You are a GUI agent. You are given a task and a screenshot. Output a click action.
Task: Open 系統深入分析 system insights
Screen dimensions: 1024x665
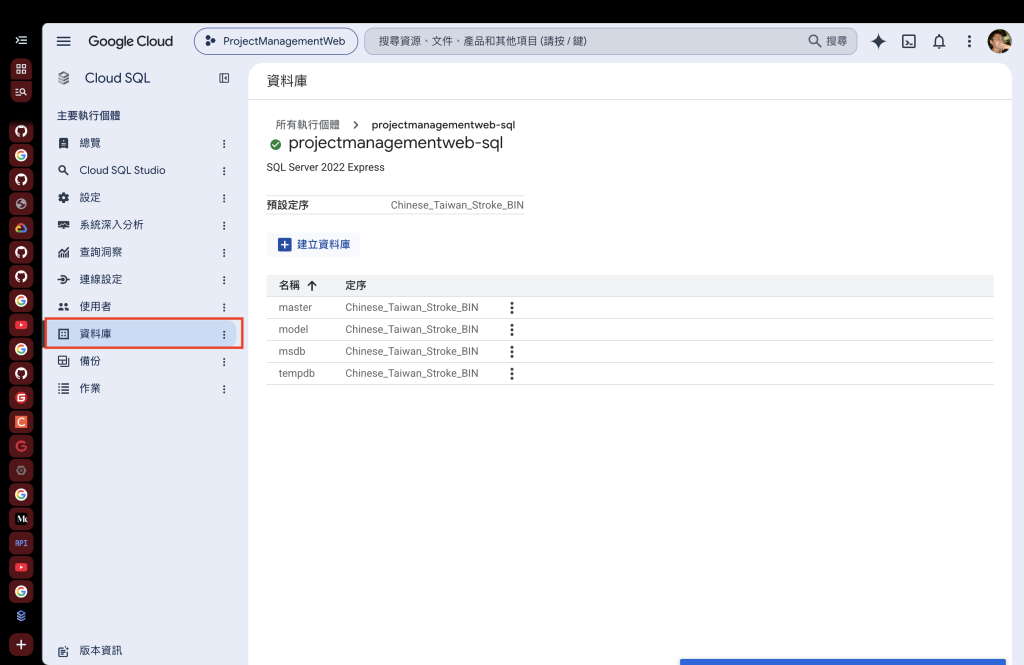pyautogui.click(x=111, y=225)
